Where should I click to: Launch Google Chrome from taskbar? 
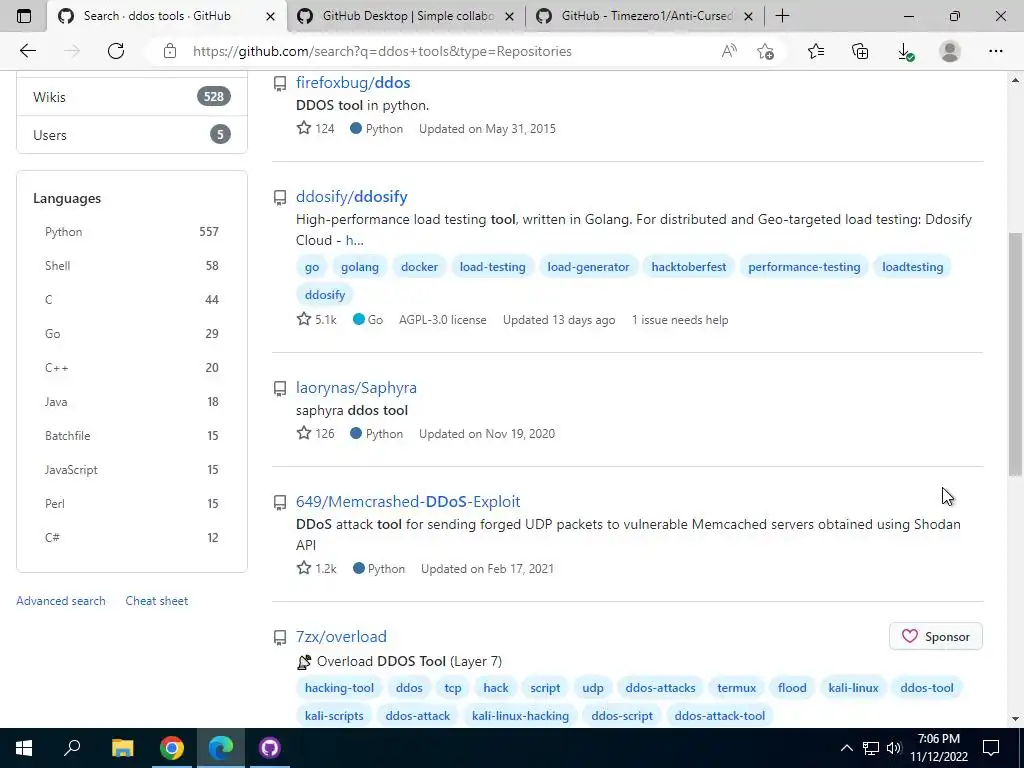click(172, 748)
